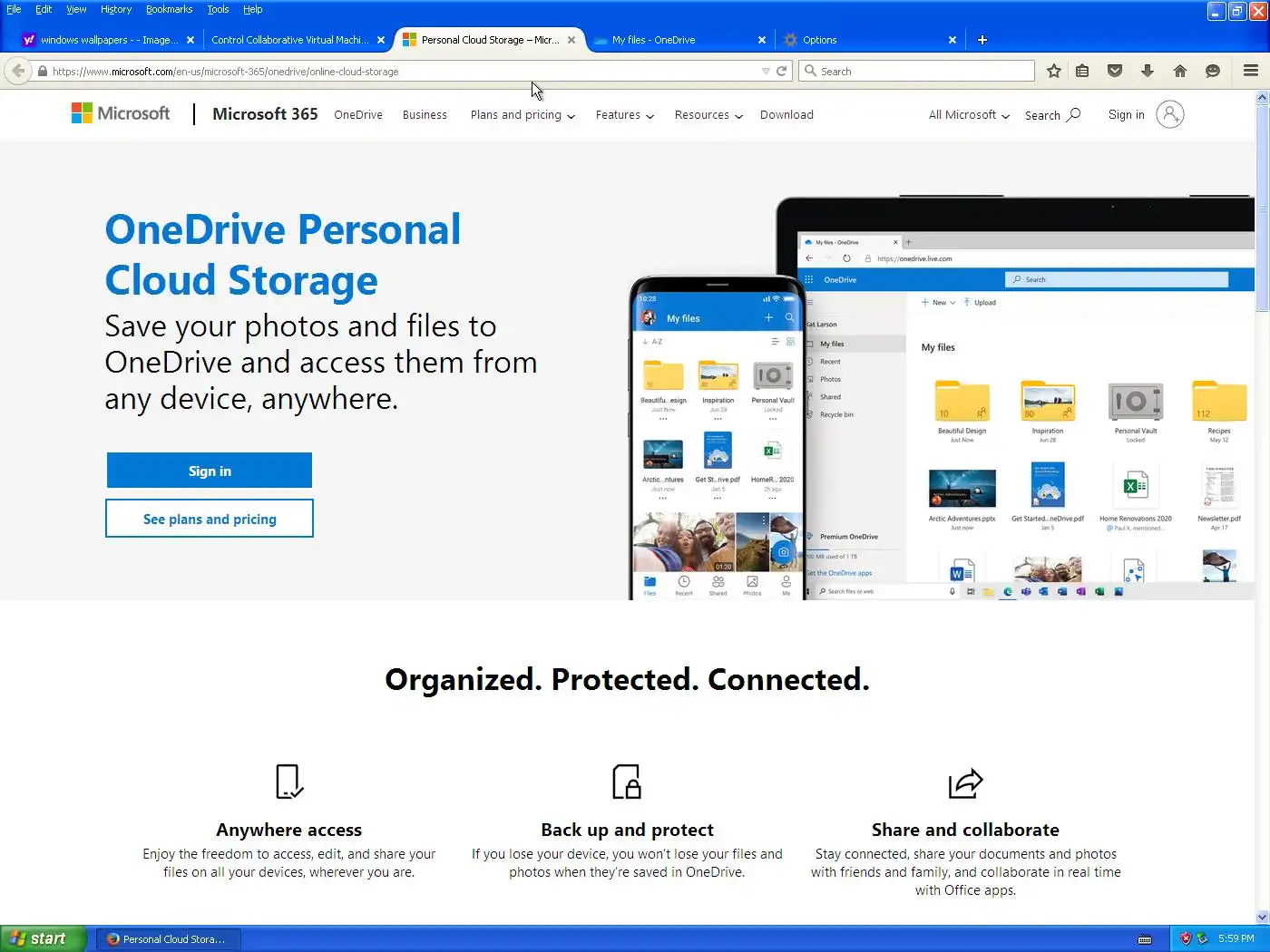Image resolution: width=1270 pixels, height=952 pixels.
Task: Close the windows wallpapers tab
Action: (x=190, y=40)
